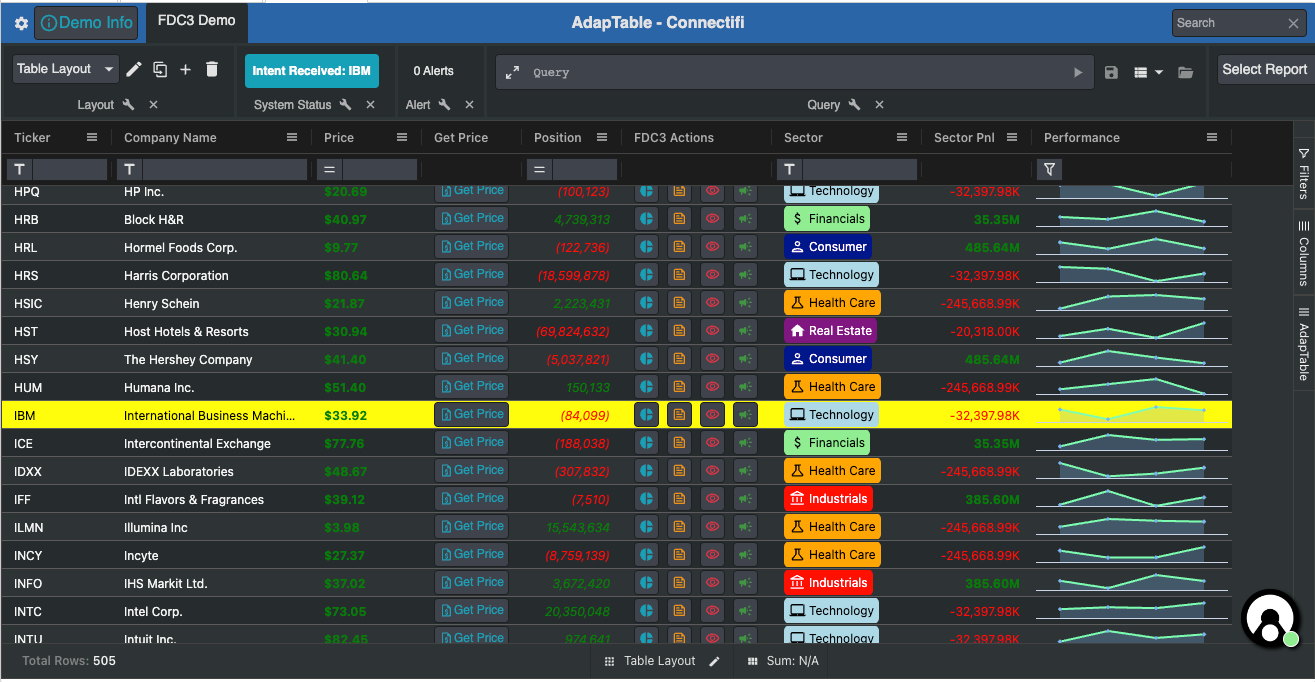The width and height of the screenshot is (1315, 682).
Task: Click into the Search field
Action: [1228, 23]
